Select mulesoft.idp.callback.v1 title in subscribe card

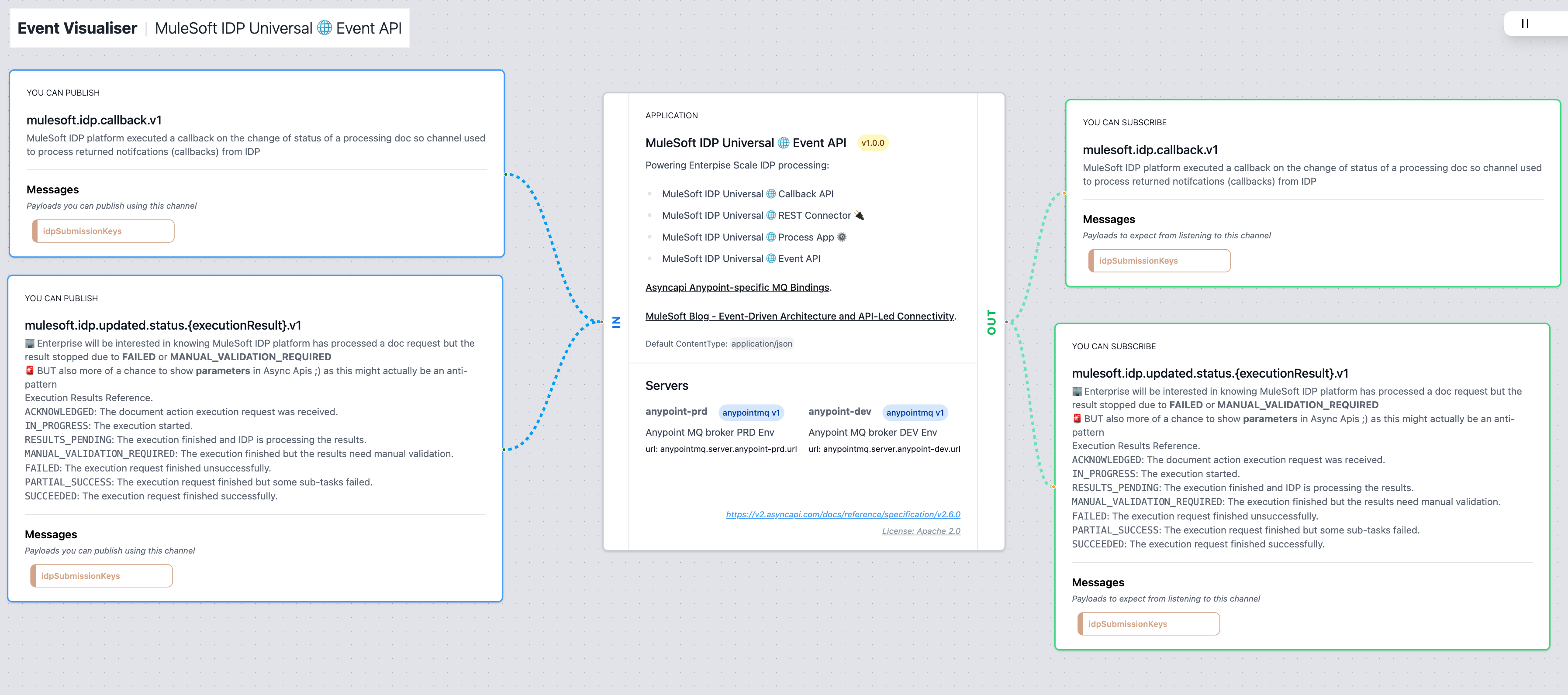1150,150
